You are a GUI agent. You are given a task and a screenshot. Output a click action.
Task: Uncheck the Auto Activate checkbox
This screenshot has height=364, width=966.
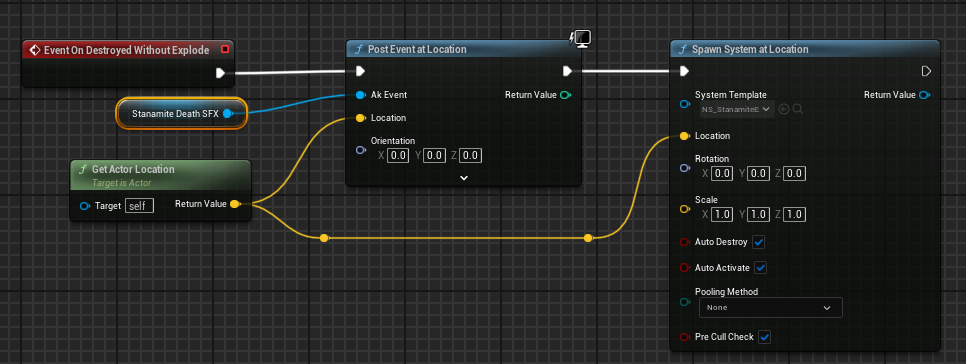pos(760,268)
